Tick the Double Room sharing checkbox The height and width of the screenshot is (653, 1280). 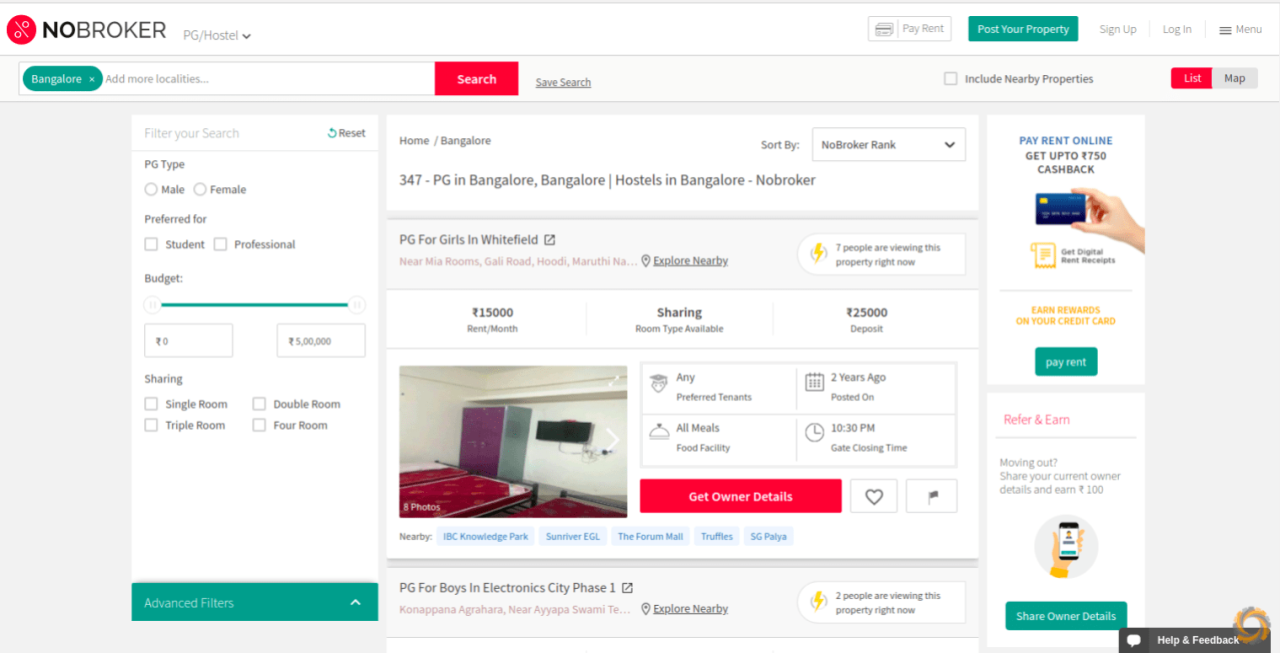pyautogui.click(x=259, y=404)
